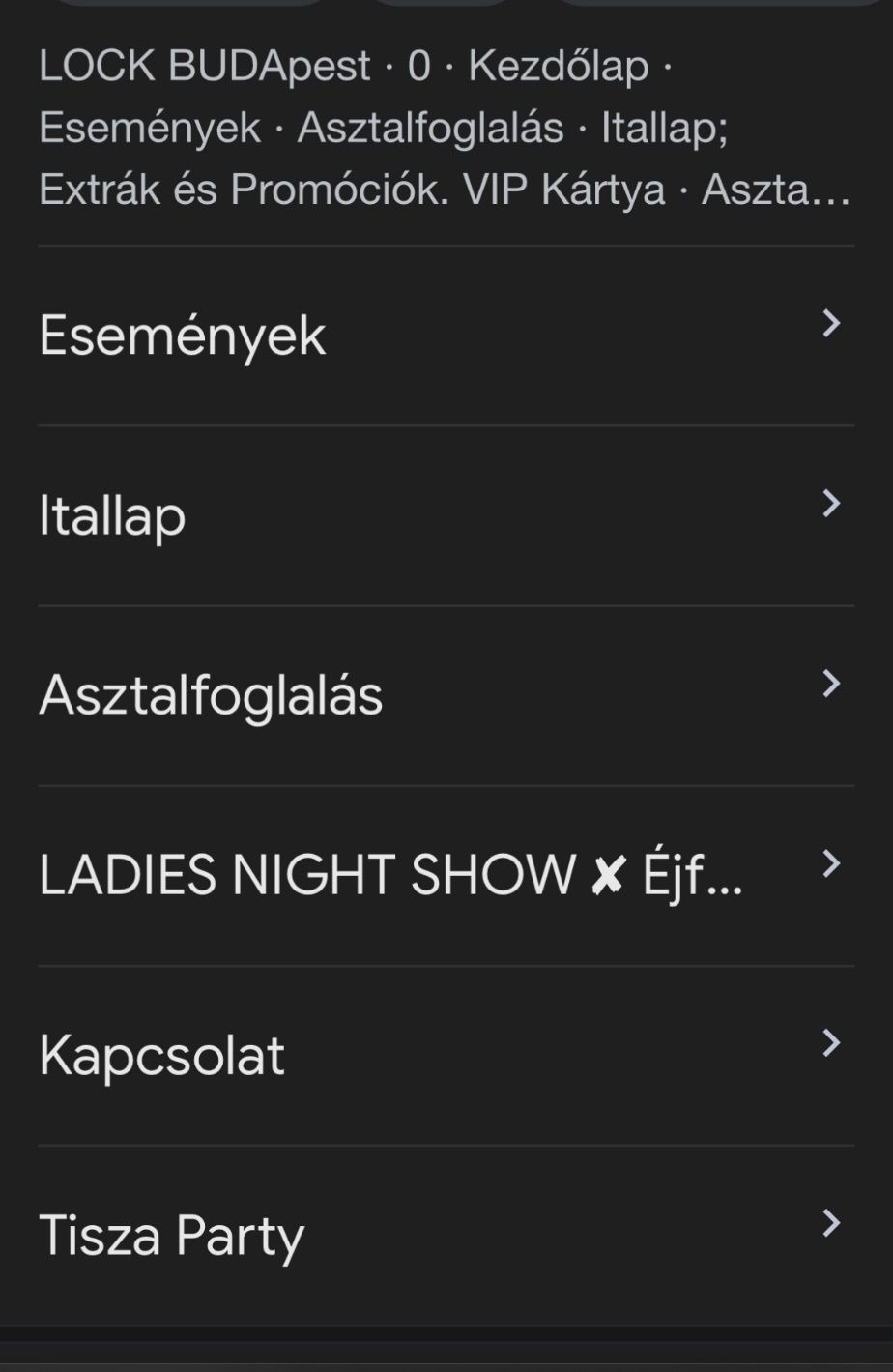Image resolution: width=893 pixels, height=1372 pixels.
Task: Tap the left rounded chip at top edge
Action: pyautogui.click(x=188, y=3)
